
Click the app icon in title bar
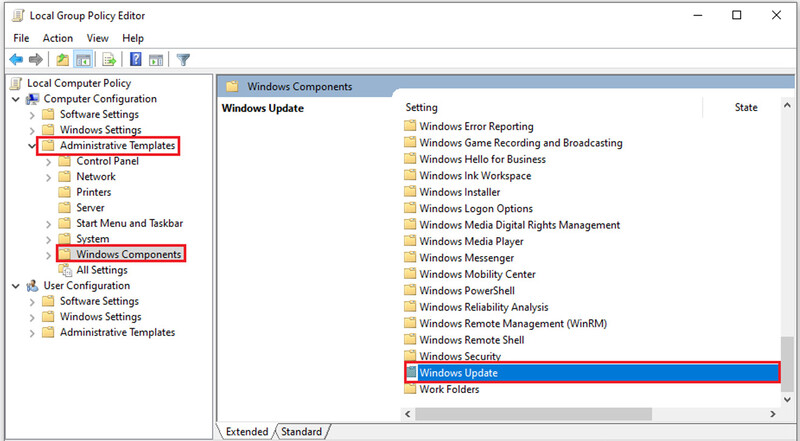18,16
